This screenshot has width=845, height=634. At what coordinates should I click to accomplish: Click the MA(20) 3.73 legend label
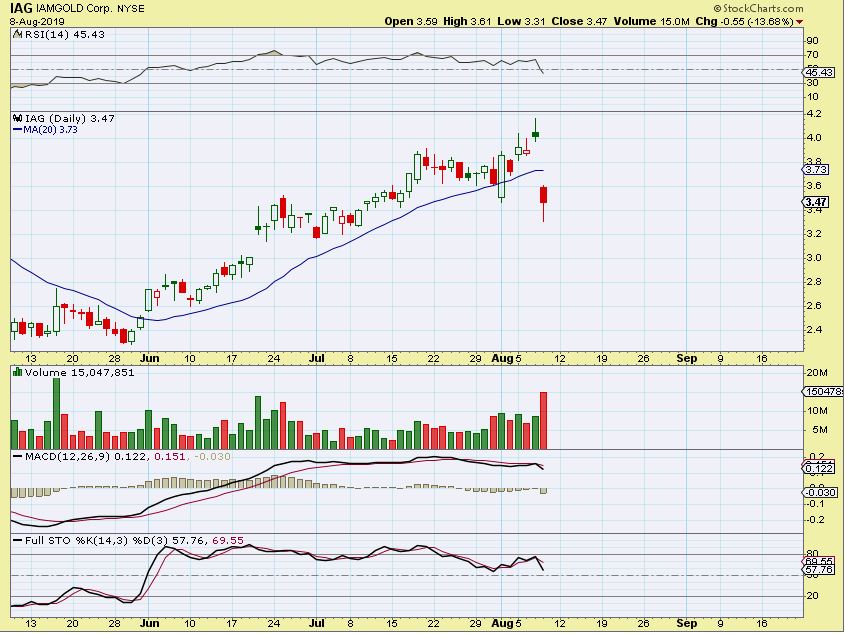click(x=50, y=129)
